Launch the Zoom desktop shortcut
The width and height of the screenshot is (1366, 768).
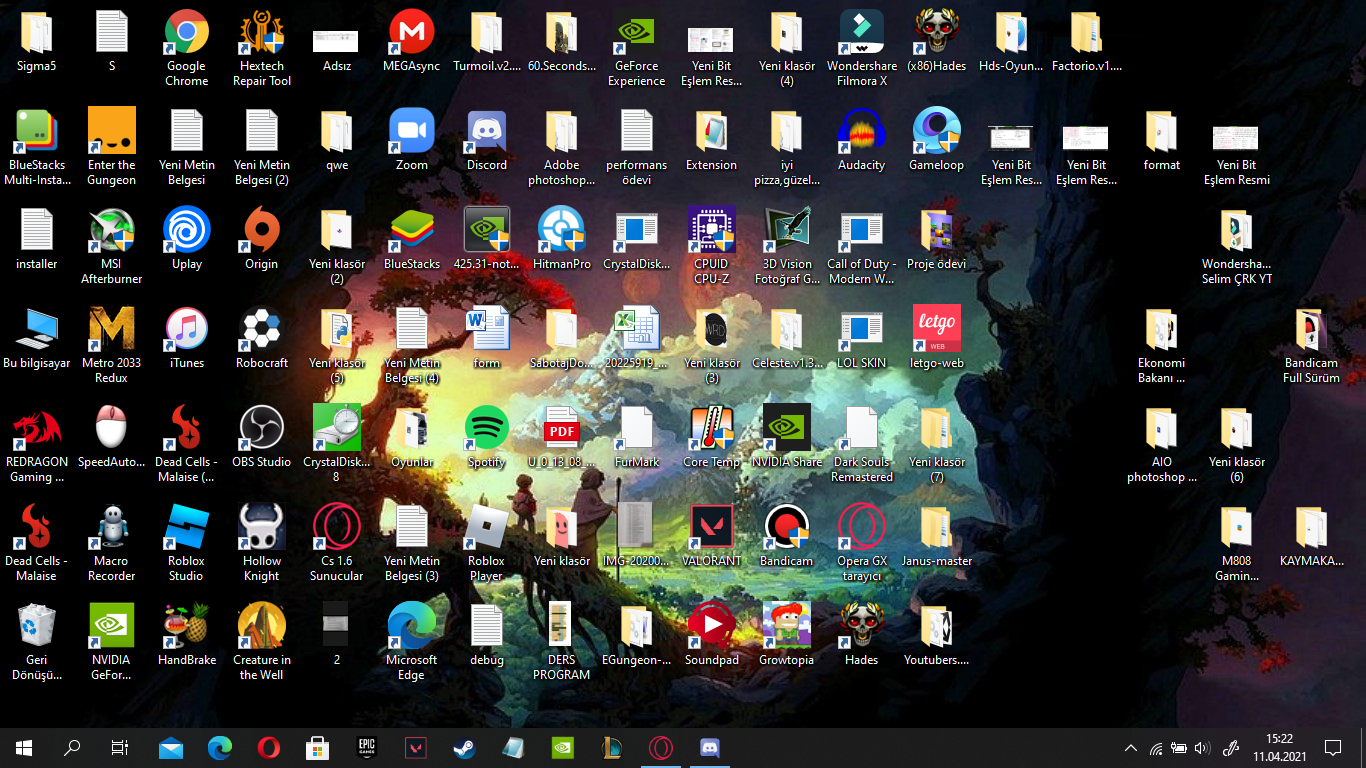[x=412, y=140]
